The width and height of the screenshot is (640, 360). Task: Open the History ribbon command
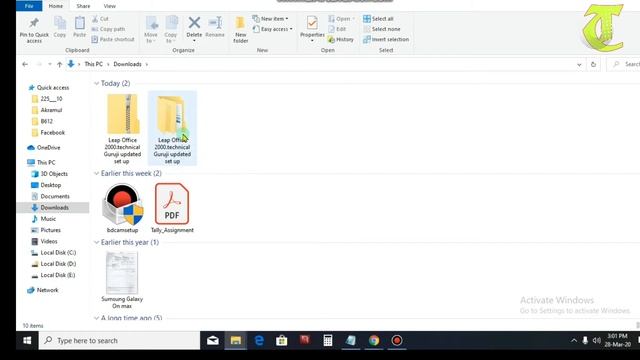coord(341,39)
